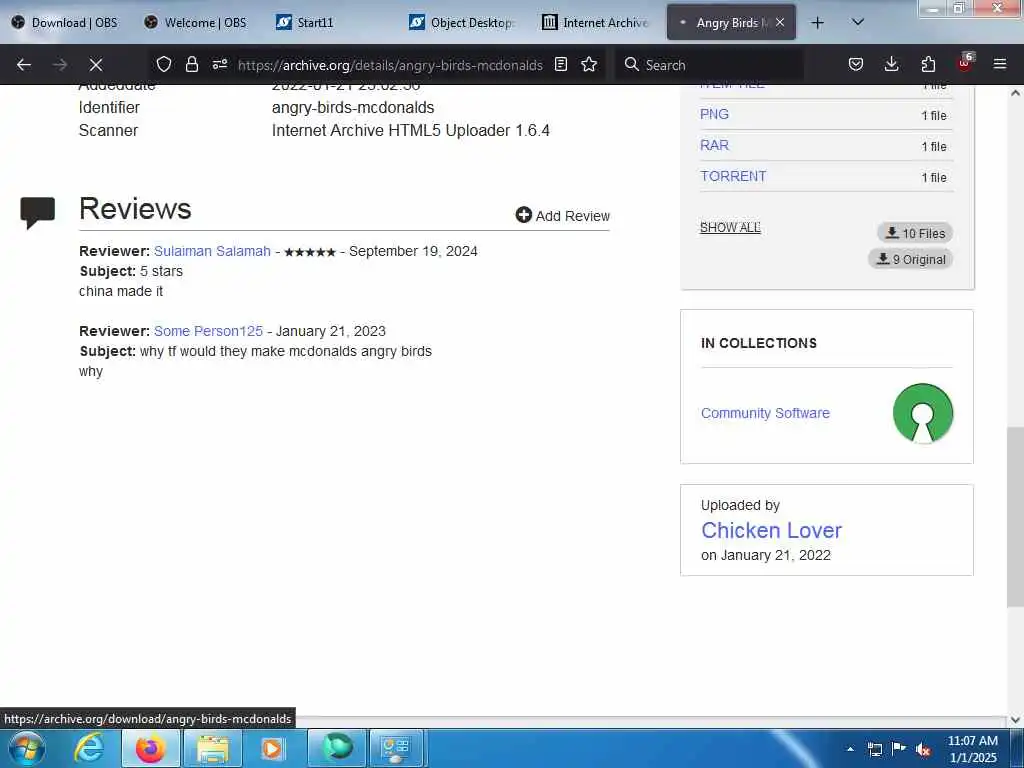Click 'on January 21, 2022' upload date text
The height and width of the screenshot is (768, 1024).
coord(766,555)
